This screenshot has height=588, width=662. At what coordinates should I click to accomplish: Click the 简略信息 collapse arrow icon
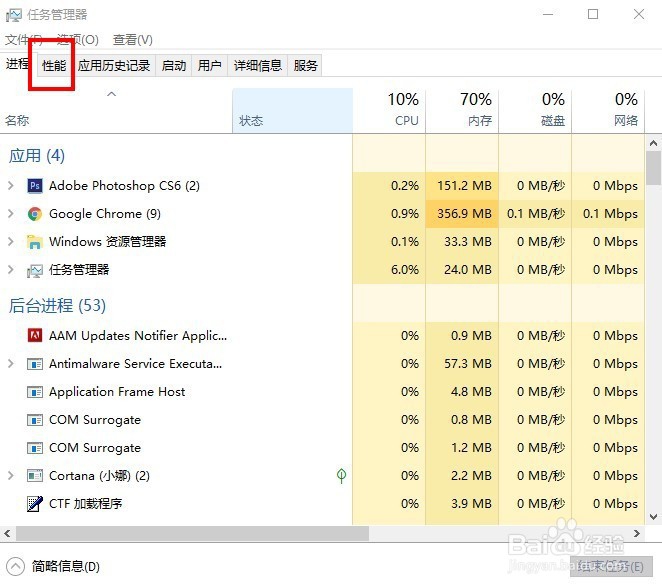[x=16, y=566]
